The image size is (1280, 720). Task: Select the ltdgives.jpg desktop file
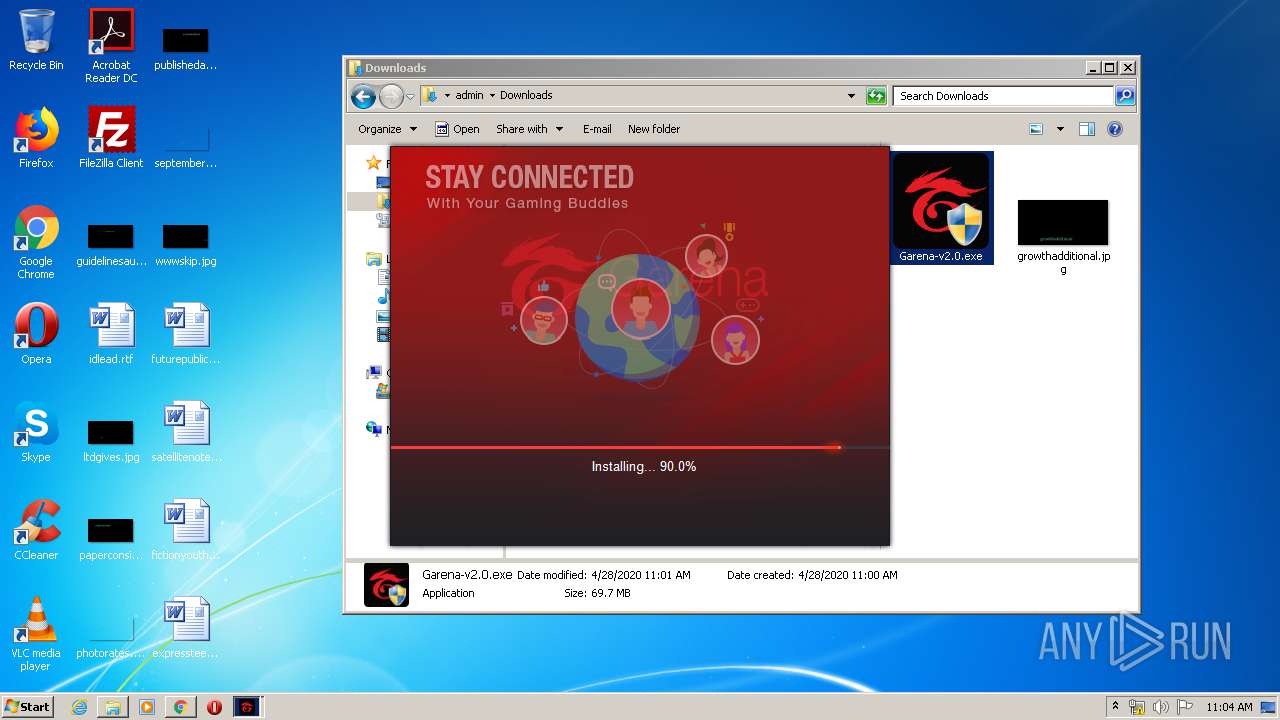coord(111,440)
